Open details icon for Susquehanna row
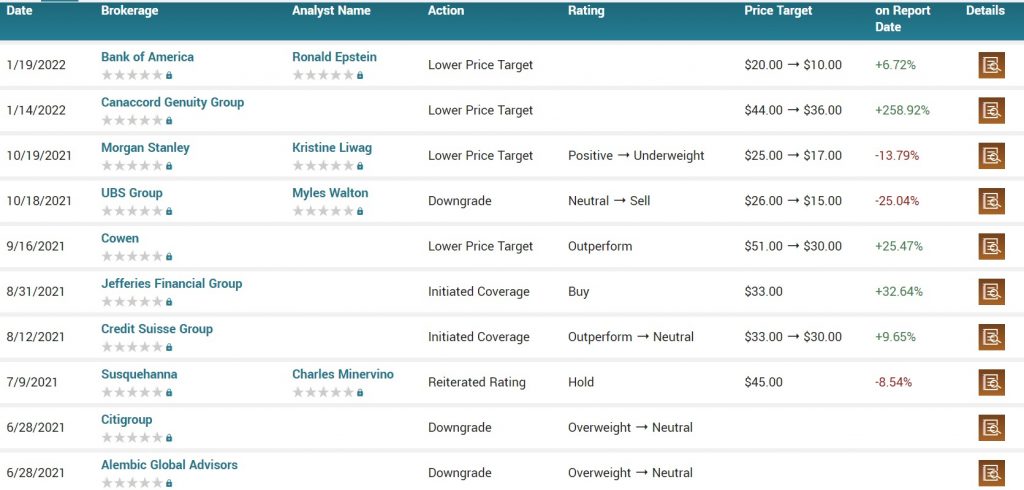 [x=991, y=382]
